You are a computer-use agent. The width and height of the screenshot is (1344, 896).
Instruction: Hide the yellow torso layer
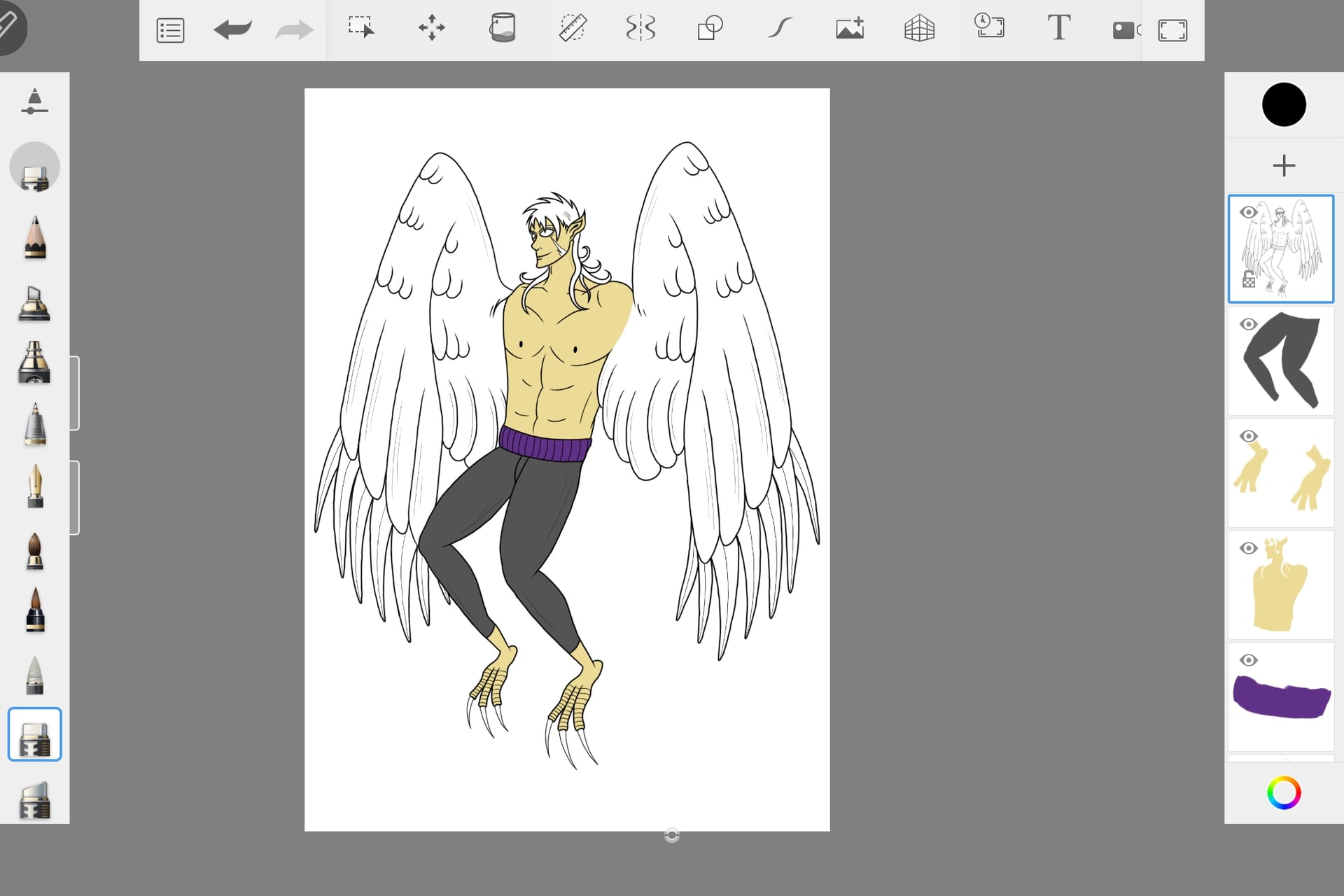[x=1248, y=548]
